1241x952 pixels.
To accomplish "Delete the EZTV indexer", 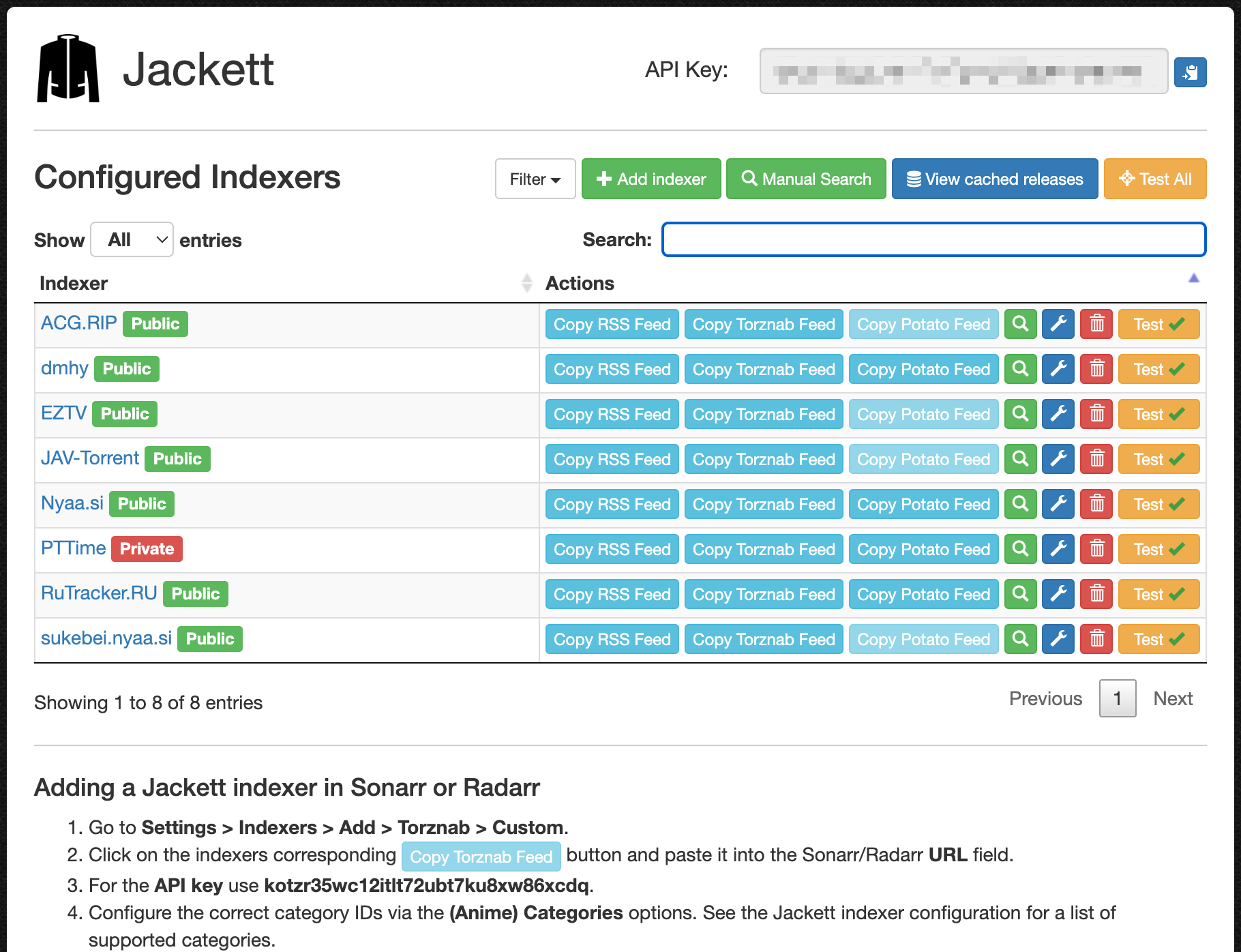I will tap(1096, 414).
